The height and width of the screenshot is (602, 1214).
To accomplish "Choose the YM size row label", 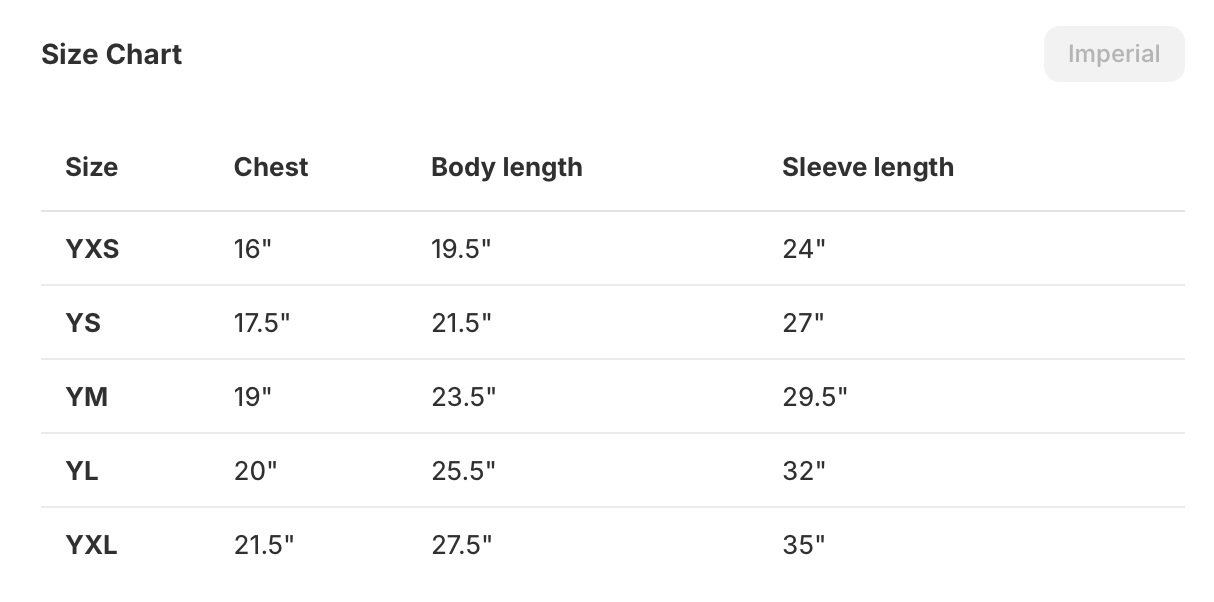I will [87, 397].
